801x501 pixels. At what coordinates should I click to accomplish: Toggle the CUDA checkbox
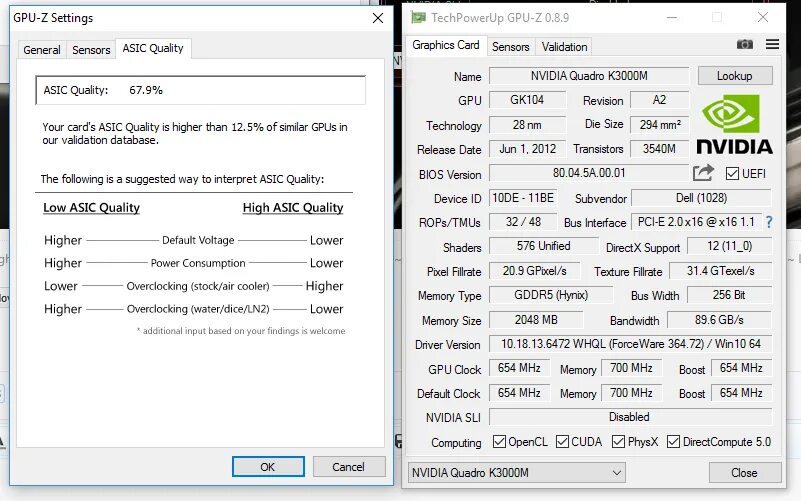click(562, 441)
